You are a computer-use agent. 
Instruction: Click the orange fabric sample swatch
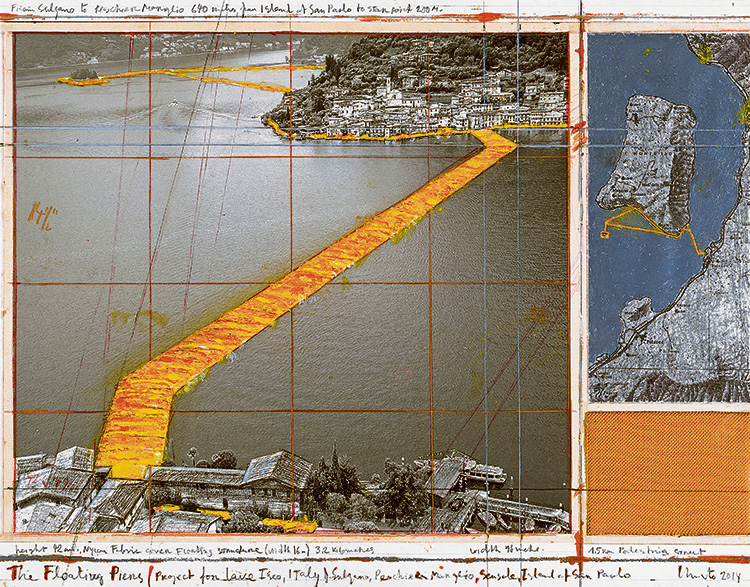pos(668,473)
